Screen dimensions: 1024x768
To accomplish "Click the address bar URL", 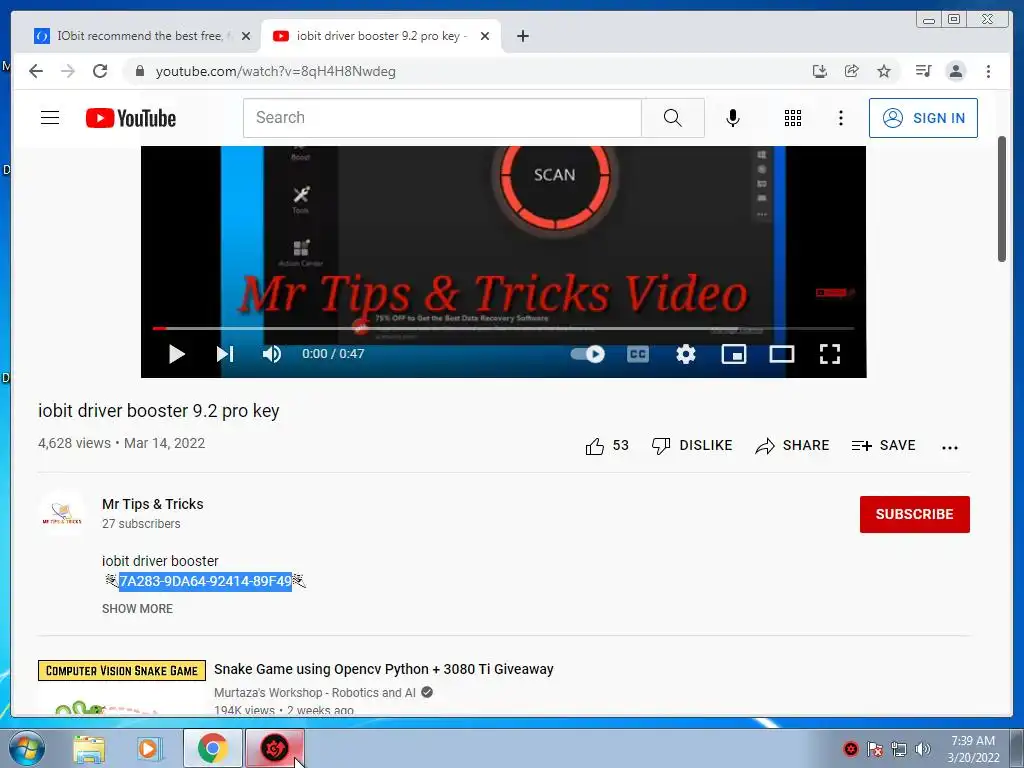I will (x=276, y=71).
